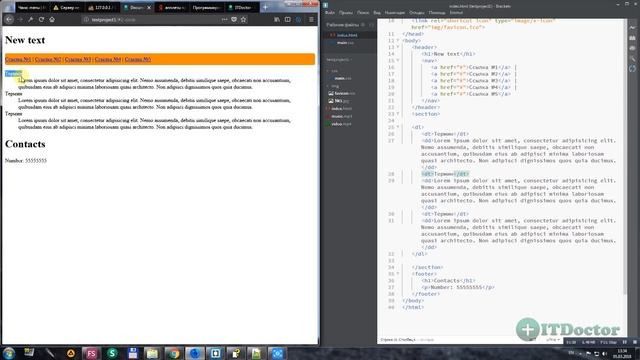Switch to the Сервер browser tab
This screenshot has width=640, height=360.
click(67, 7)
